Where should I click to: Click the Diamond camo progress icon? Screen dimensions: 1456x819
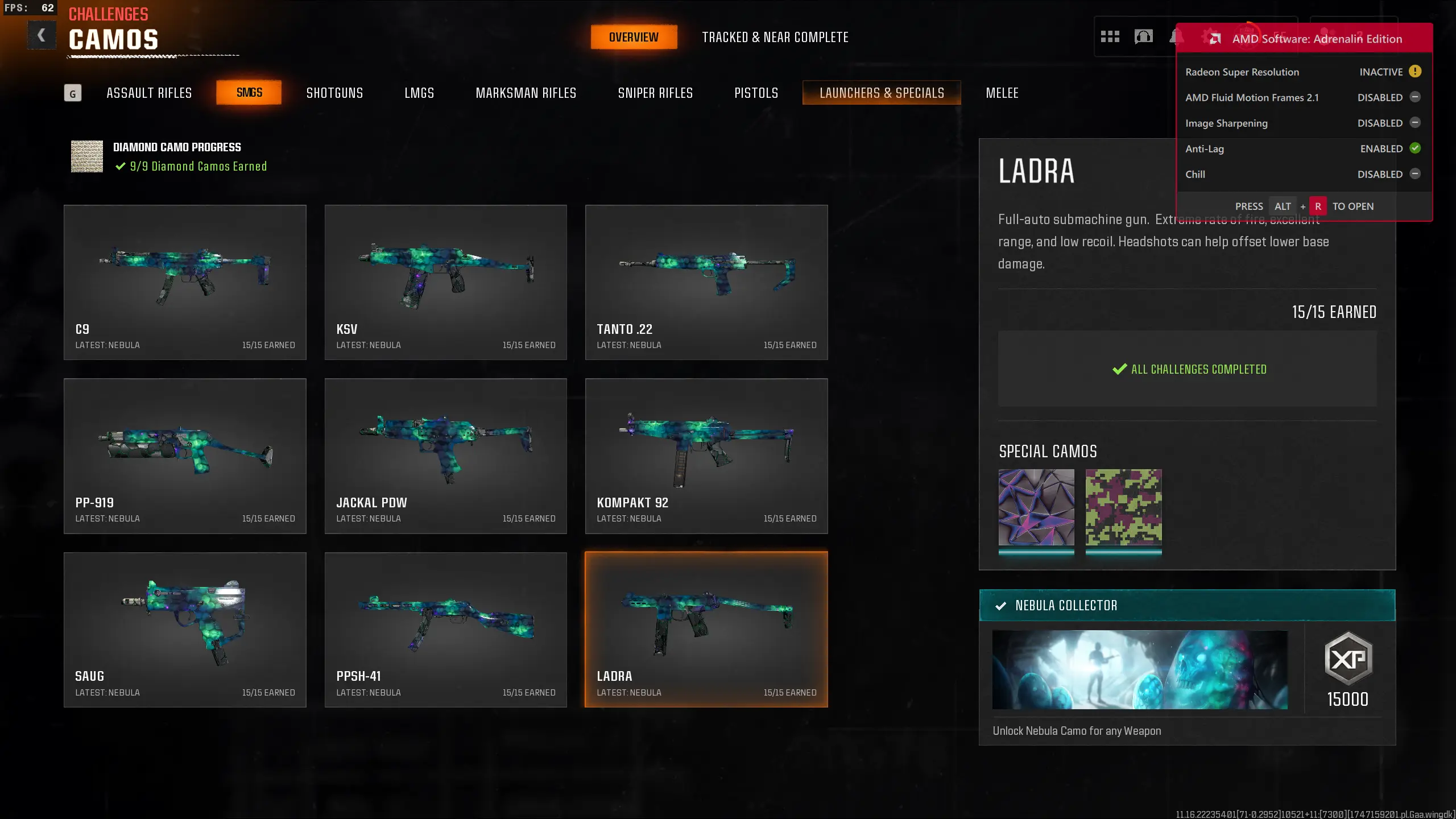point(87,156)
